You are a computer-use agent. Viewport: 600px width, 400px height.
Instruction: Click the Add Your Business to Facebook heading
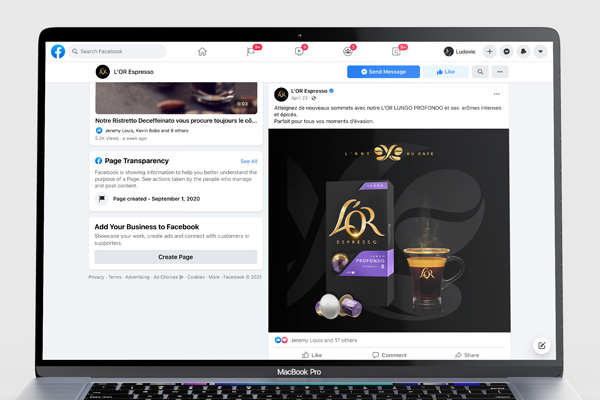coord(147,227)
